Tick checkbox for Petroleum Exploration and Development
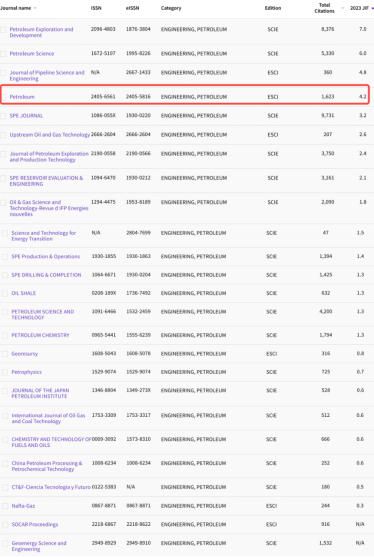 [x=3, y=30]
